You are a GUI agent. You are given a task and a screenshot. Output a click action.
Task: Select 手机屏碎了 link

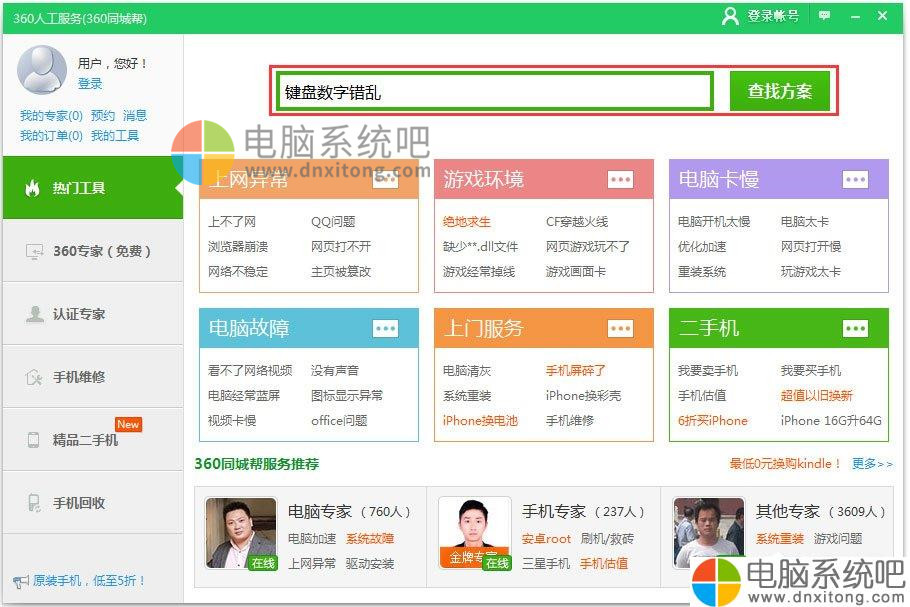576,370
